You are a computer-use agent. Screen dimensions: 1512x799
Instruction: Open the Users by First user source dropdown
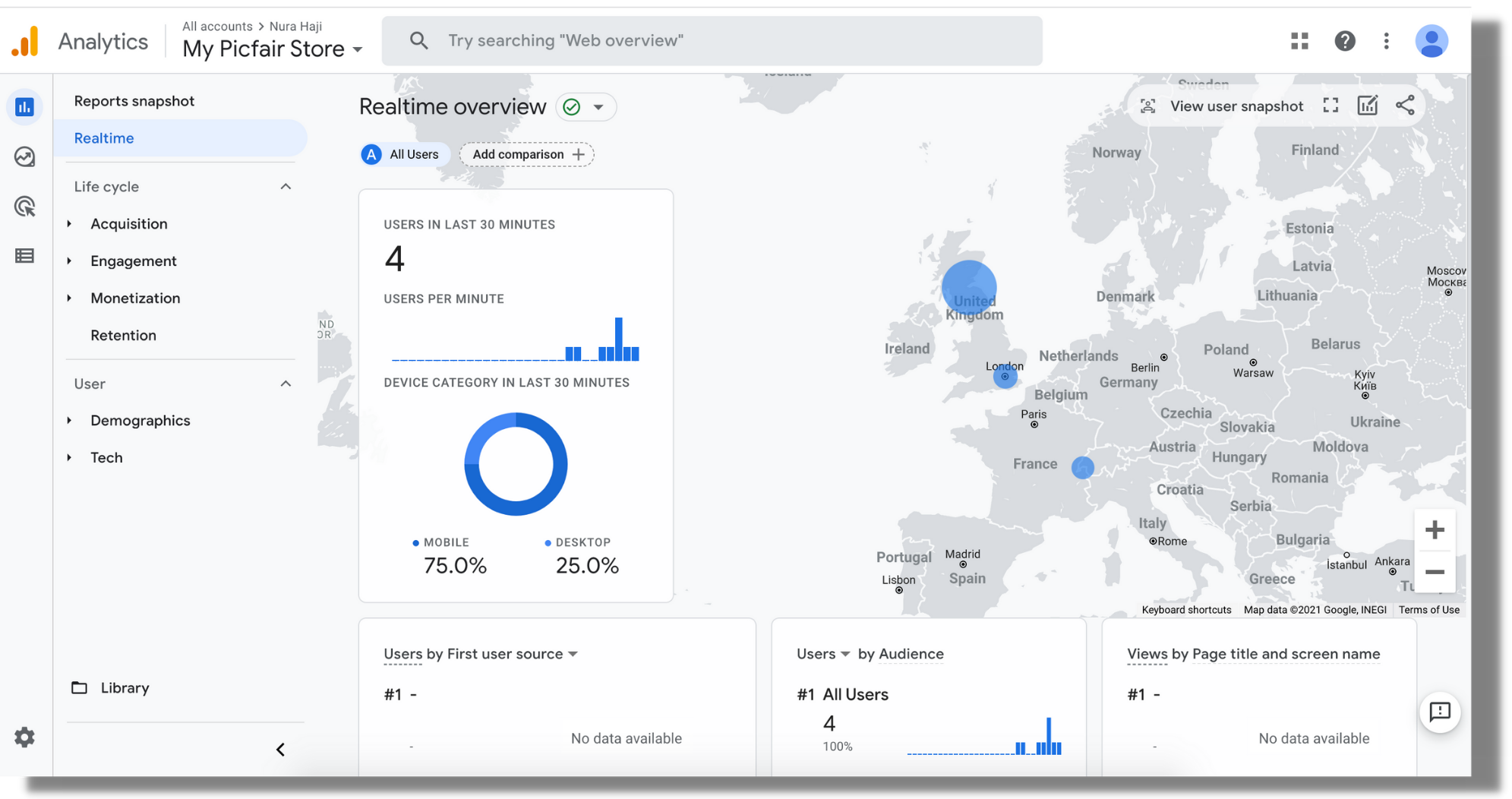click(x=574, y=653)
